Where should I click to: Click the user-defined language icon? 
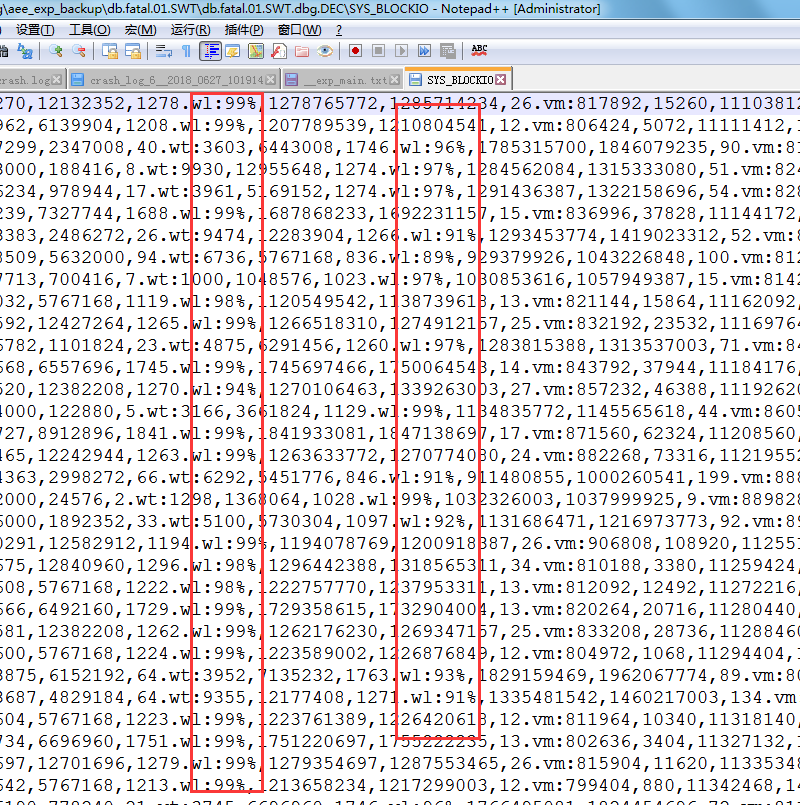tap(233, 51)
